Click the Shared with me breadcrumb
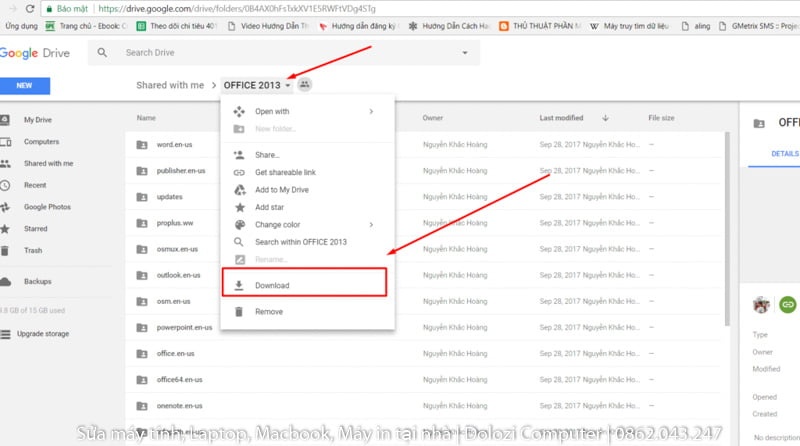 170,85
